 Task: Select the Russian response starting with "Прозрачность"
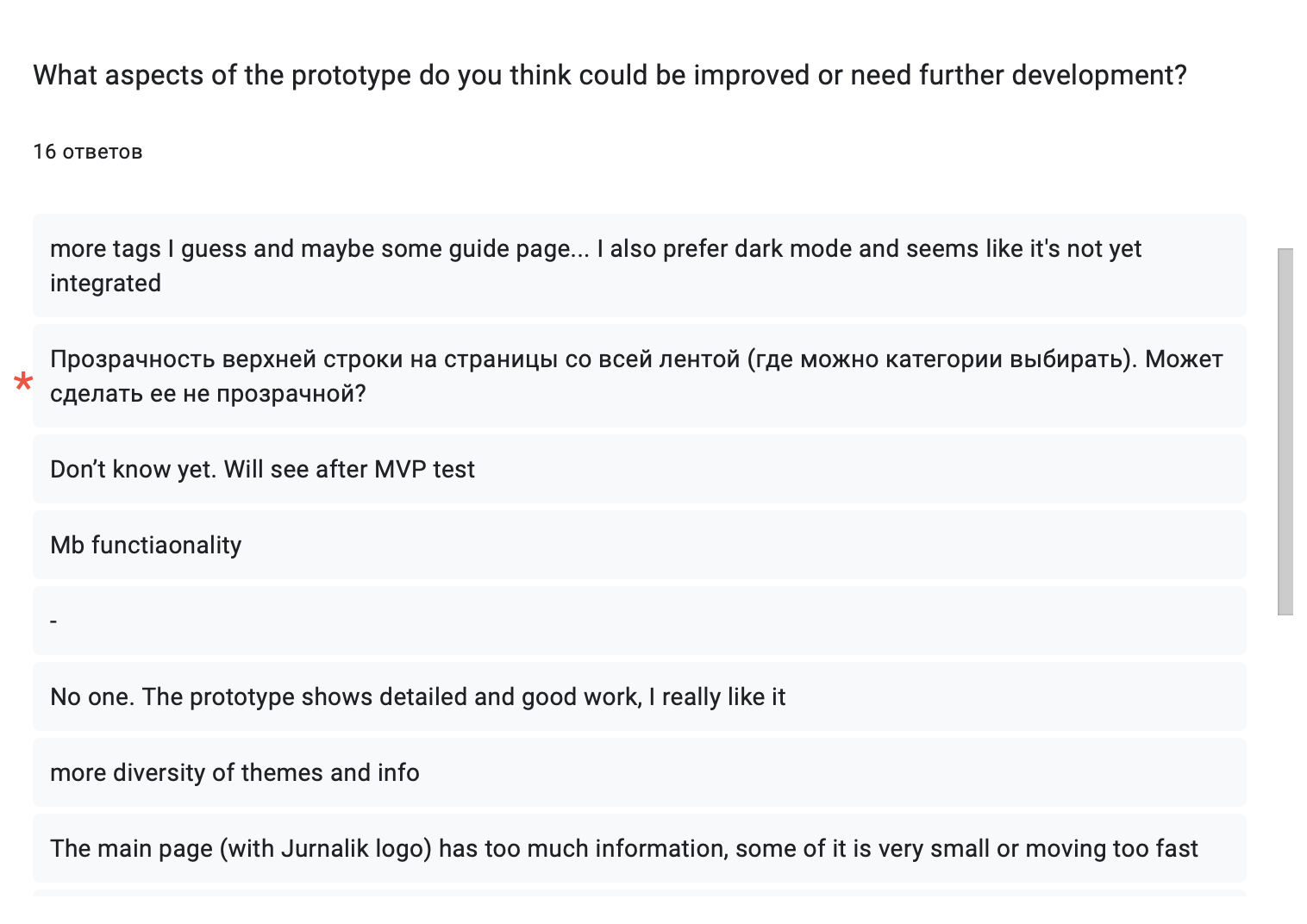point(638,376)
